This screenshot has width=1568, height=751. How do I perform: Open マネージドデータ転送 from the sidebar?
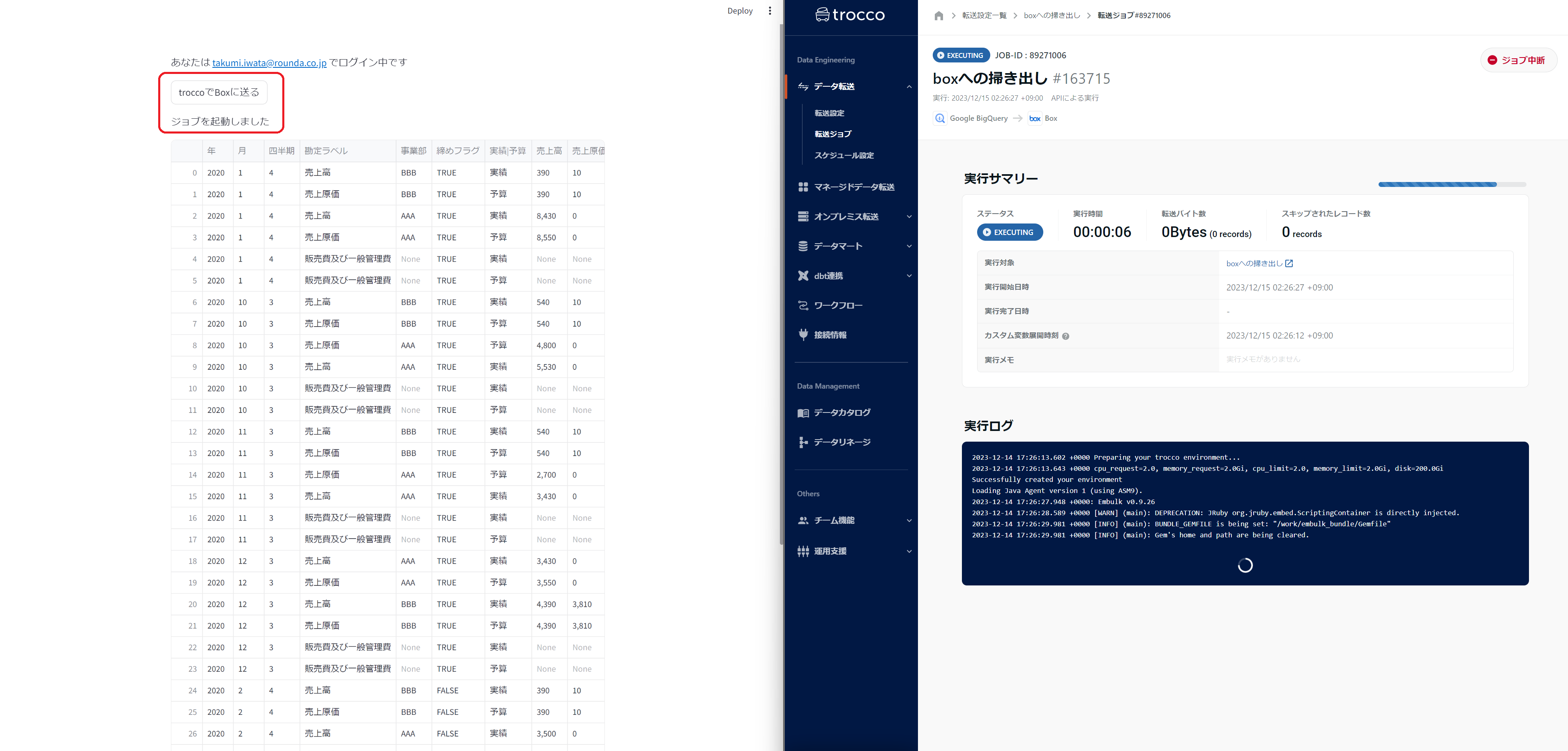click(853, 187)
